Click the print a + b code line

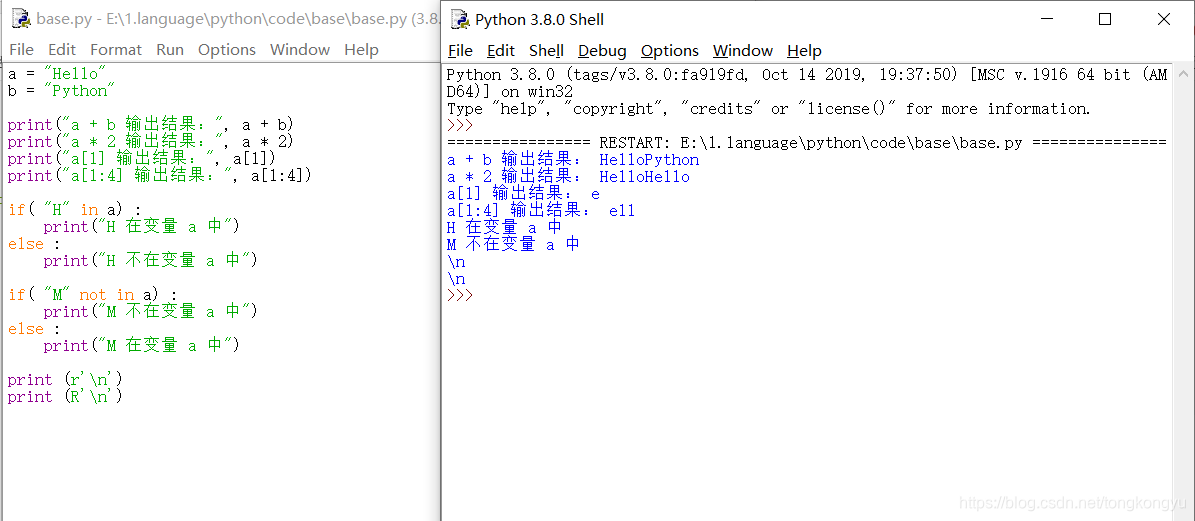(151, 124)
